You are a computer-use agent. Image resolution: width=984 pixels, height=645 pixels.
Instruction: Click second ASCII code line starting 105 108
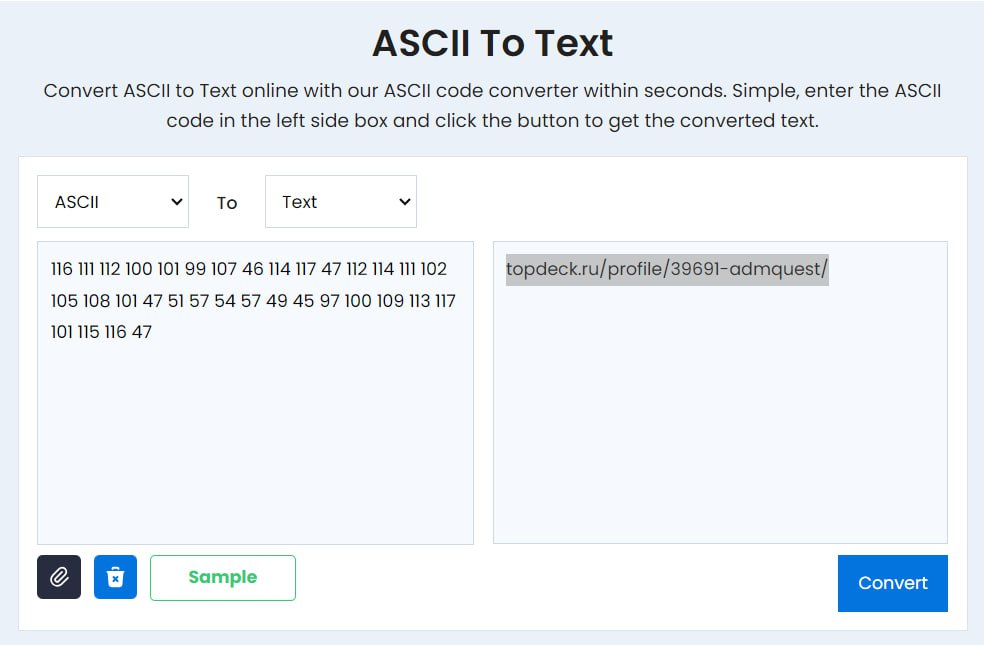[252, 301]
